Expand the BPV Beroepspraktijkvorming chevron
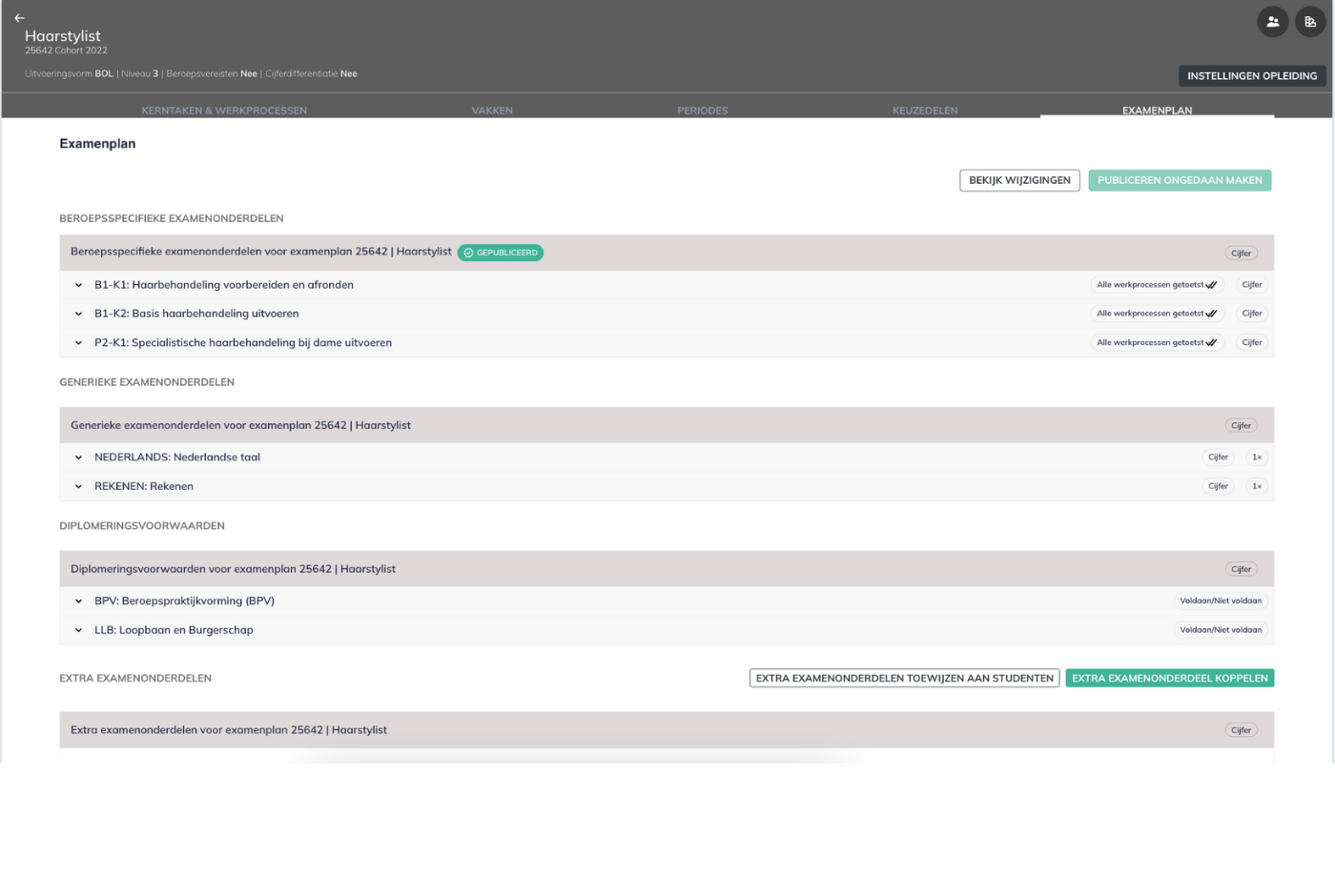Screen dimensions: 1335x896 point(78,601)
